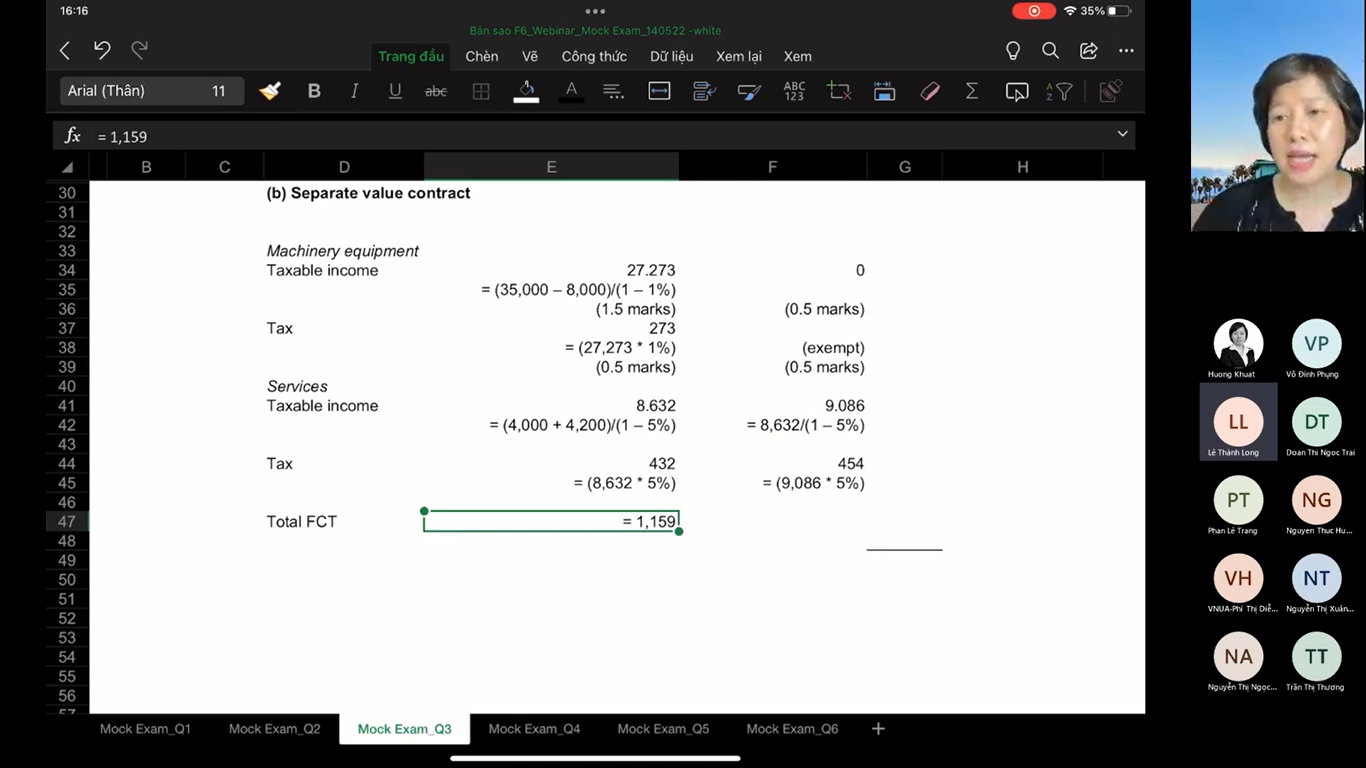Merge cells with the merge icon
Viewport: 1366px width, 768px height.
tap(659, 91)
